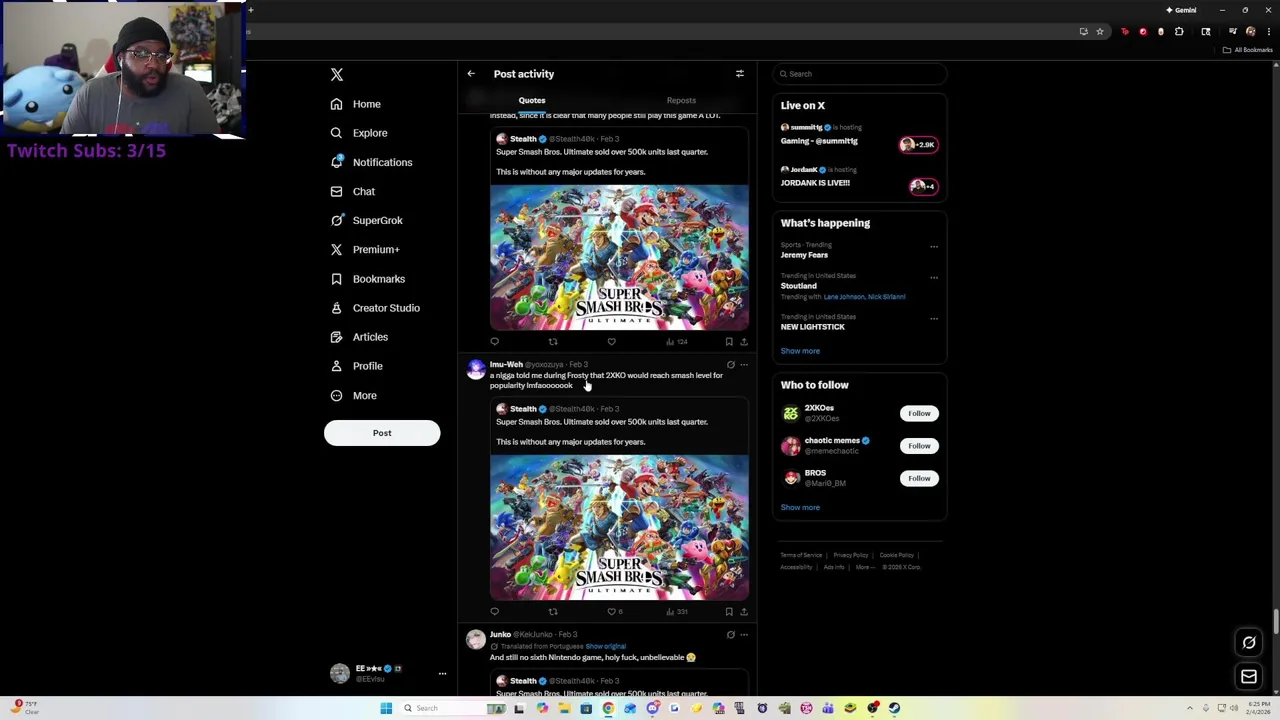Open more options for the Stoutland trend
1280x720 pixels.
(934, 278)
